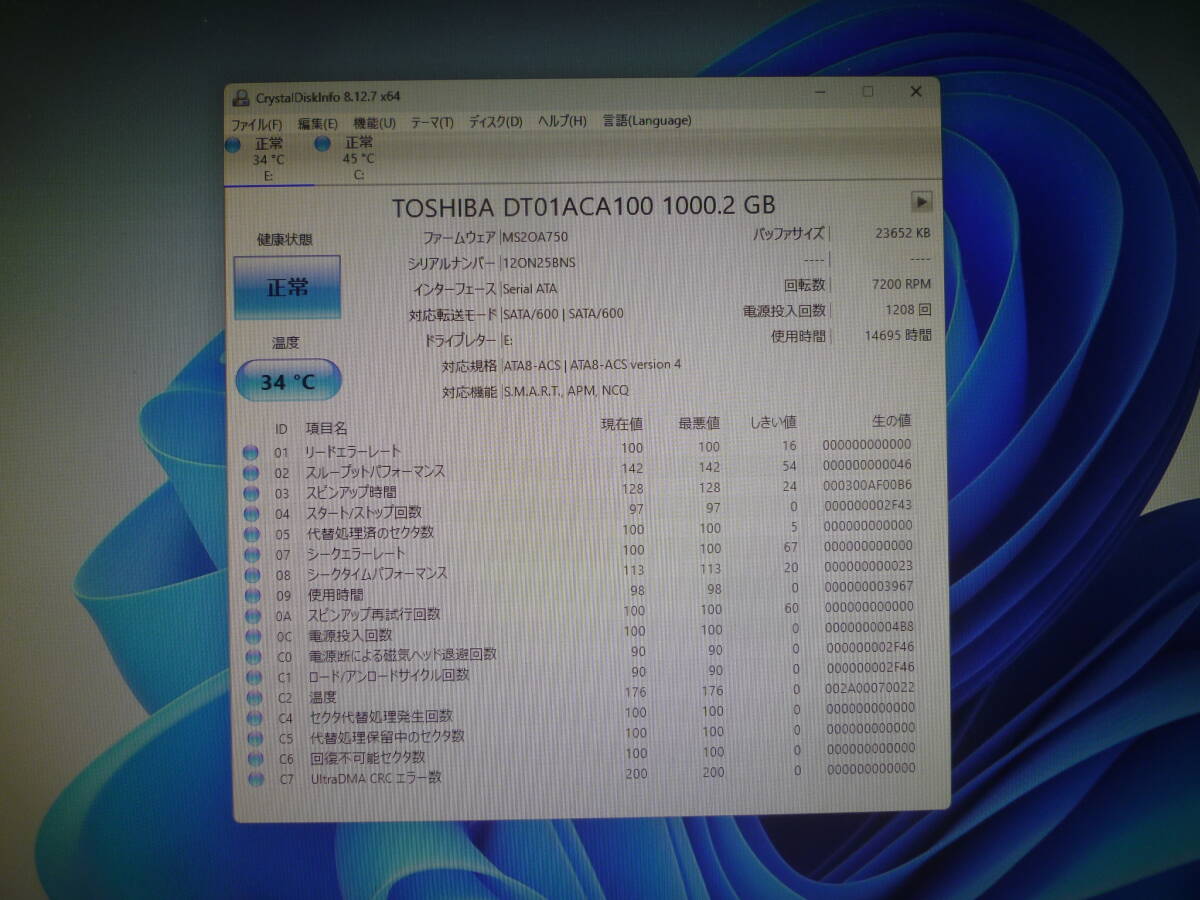Screen dimensions: 1200x900
Task: Click the 34 °C temperature button
Action: (288, 382)
